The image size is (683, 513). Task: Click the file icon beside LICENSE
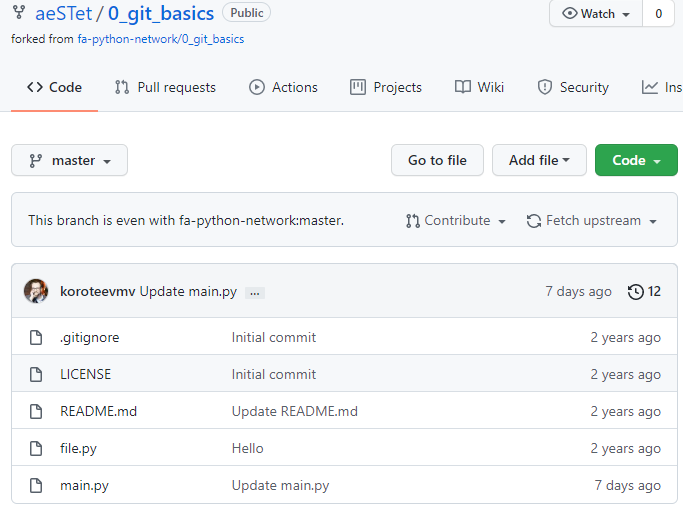point(36,375)
